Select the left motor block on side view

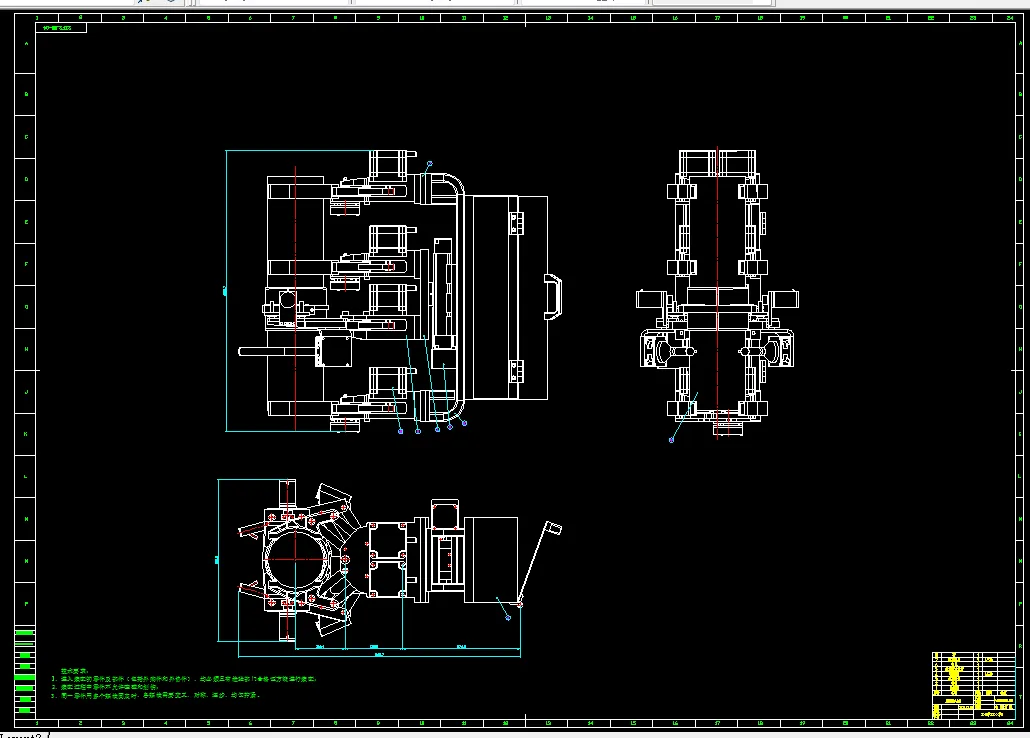(650, 300)
